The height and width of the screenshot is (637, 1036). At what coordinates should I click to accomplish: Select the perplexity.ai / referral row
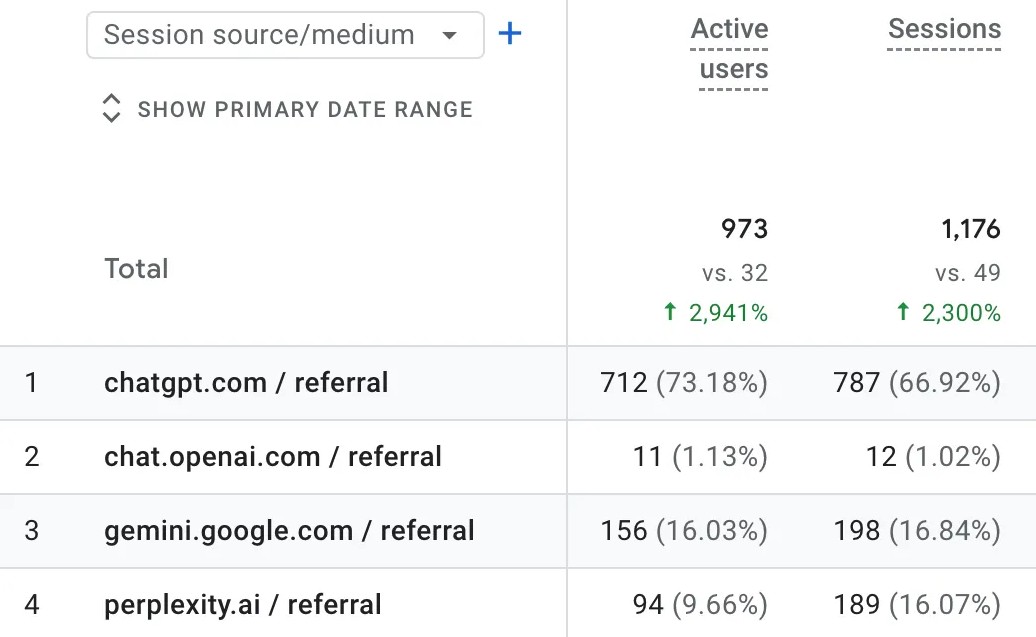[x=243, y=604]
